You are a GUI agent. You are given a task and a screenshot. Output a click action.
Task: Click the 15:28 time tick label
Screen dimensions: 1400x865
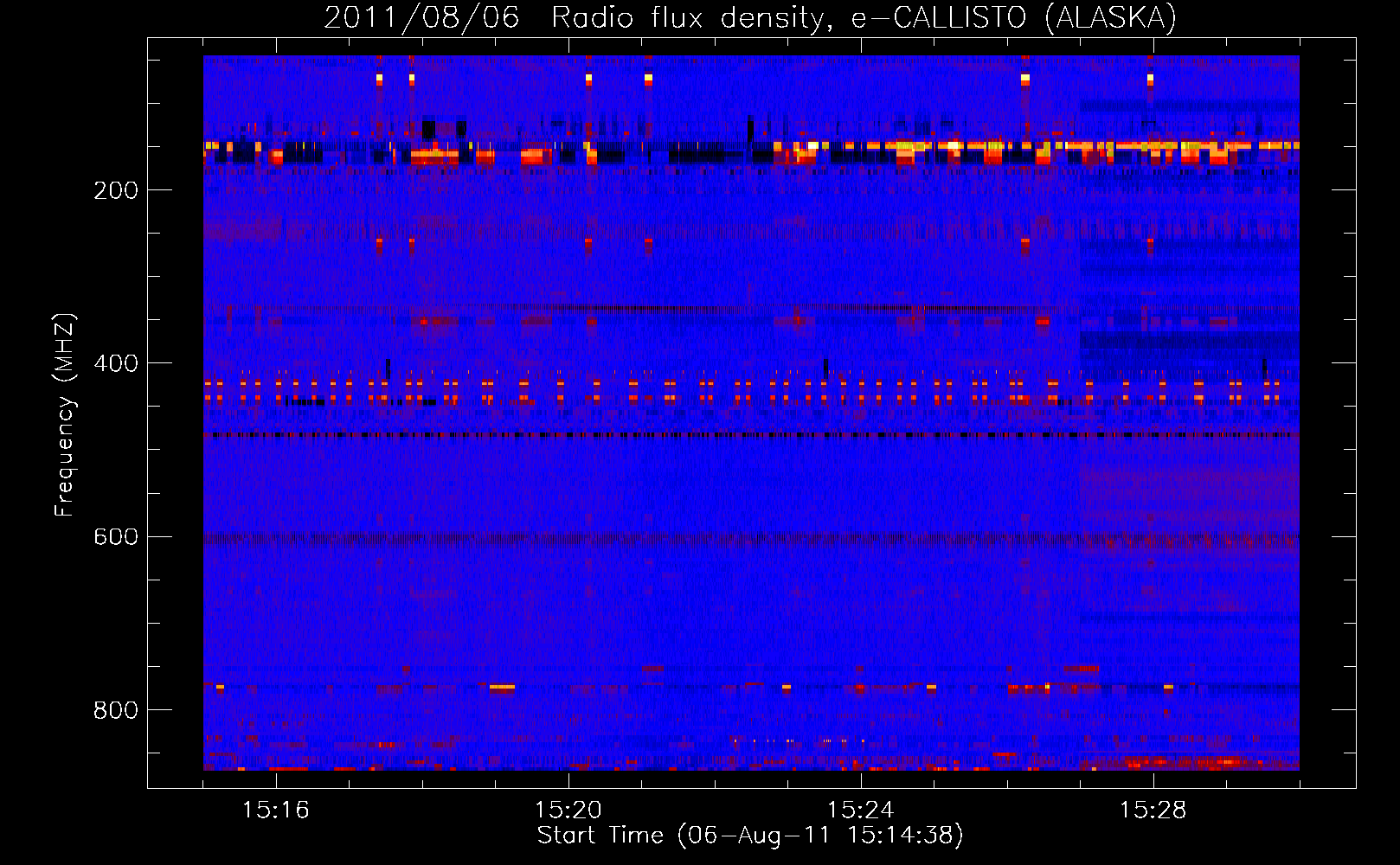click(x=1153, y=811)
